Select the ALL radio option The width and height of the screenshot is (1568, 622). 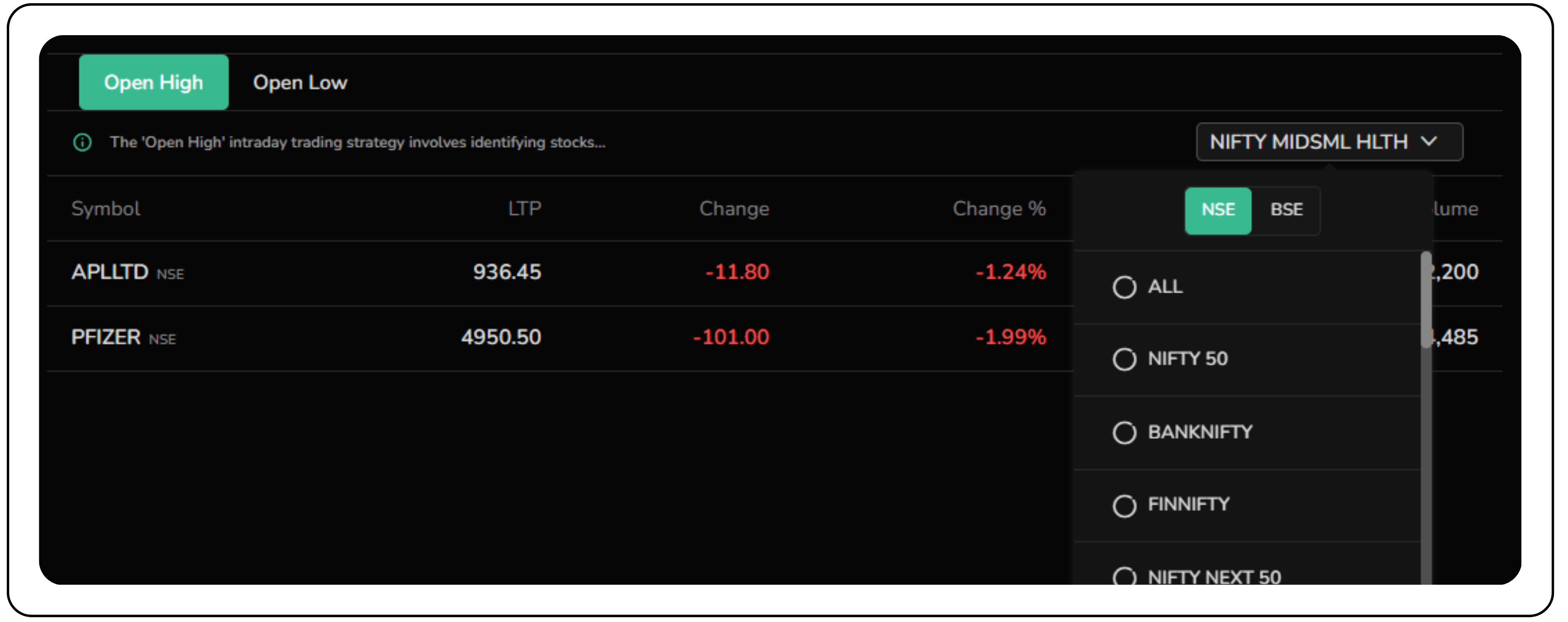[1124, 287]
